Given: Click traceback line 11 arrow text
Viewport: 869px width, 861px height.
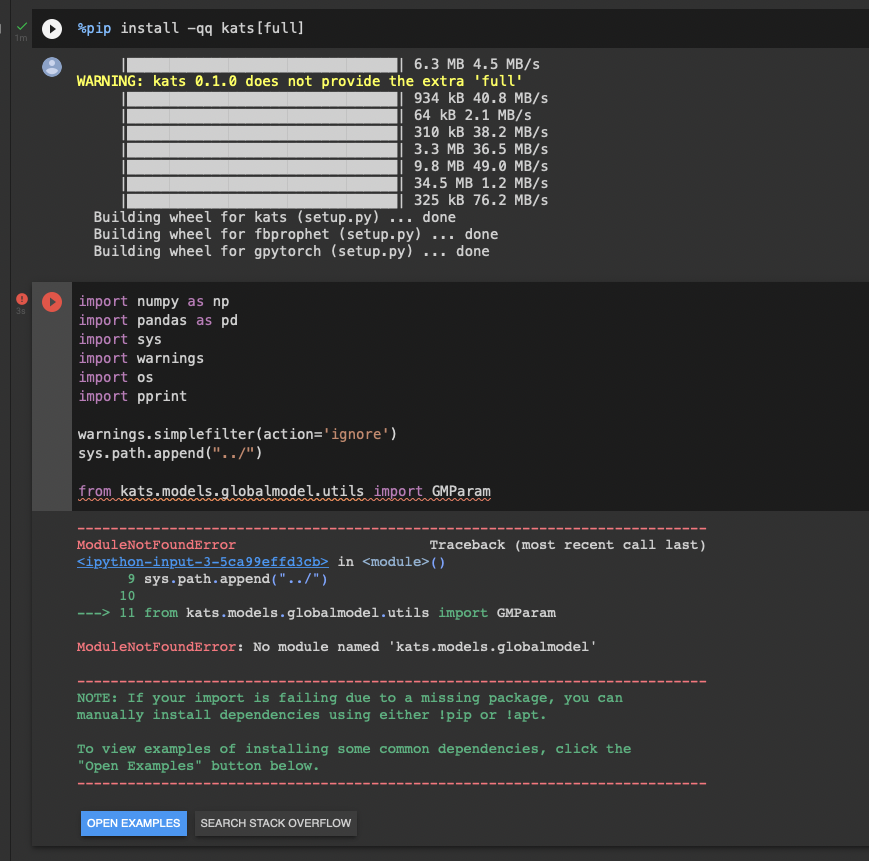Looking at the screenshot, I should [x=316, y=613].
